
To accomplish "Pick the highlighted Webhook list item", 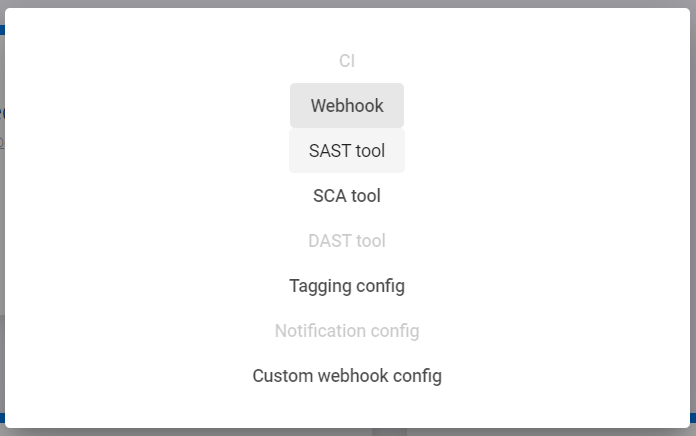I will click(347, 106).
